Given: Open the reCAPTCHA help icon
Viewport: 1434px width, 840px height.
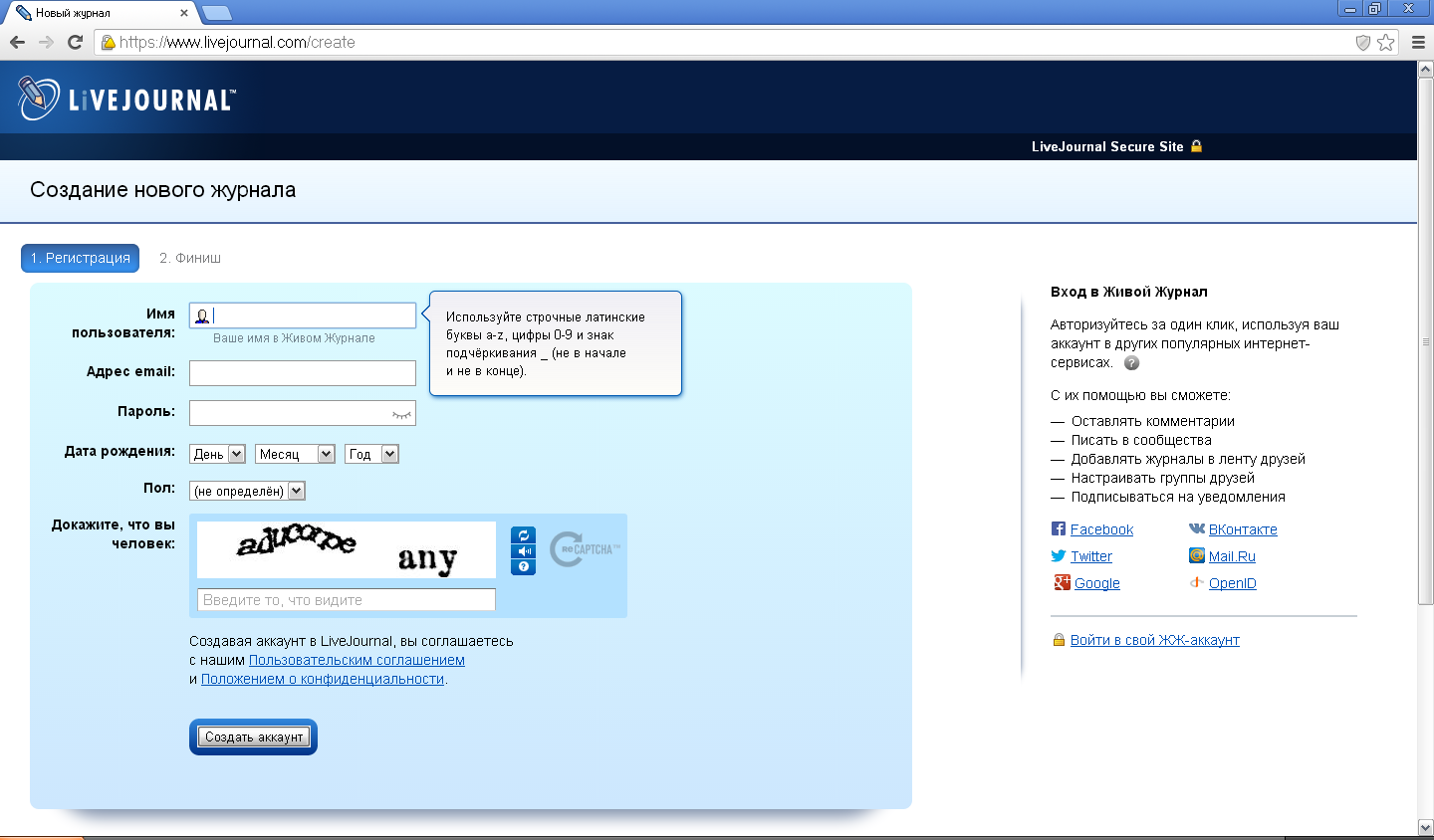Looking at the screenshot, I should (523, 567).
